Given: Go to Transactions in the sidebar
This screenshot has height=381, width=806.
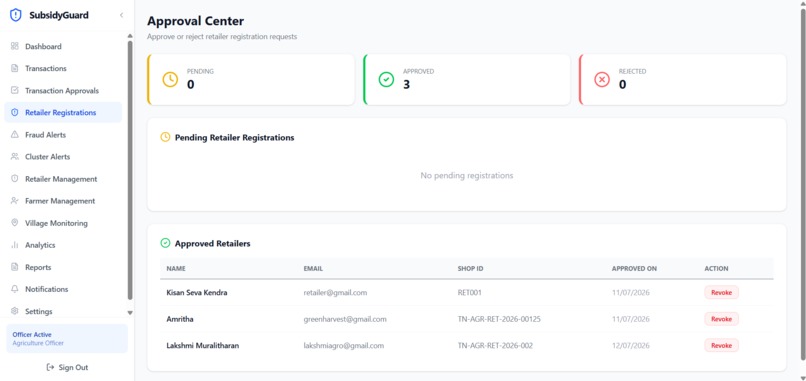Looking at the screenshot, I should tap(63, 68).
